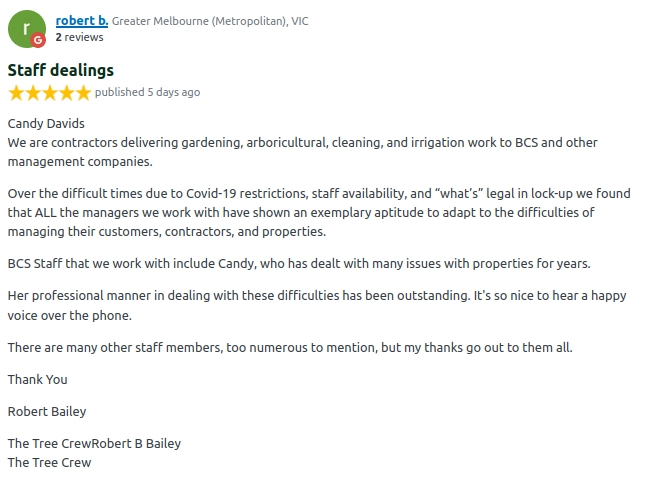Click the Thank You line
Image resolution: width=654 pixels, height=482 pixels.
38,380
